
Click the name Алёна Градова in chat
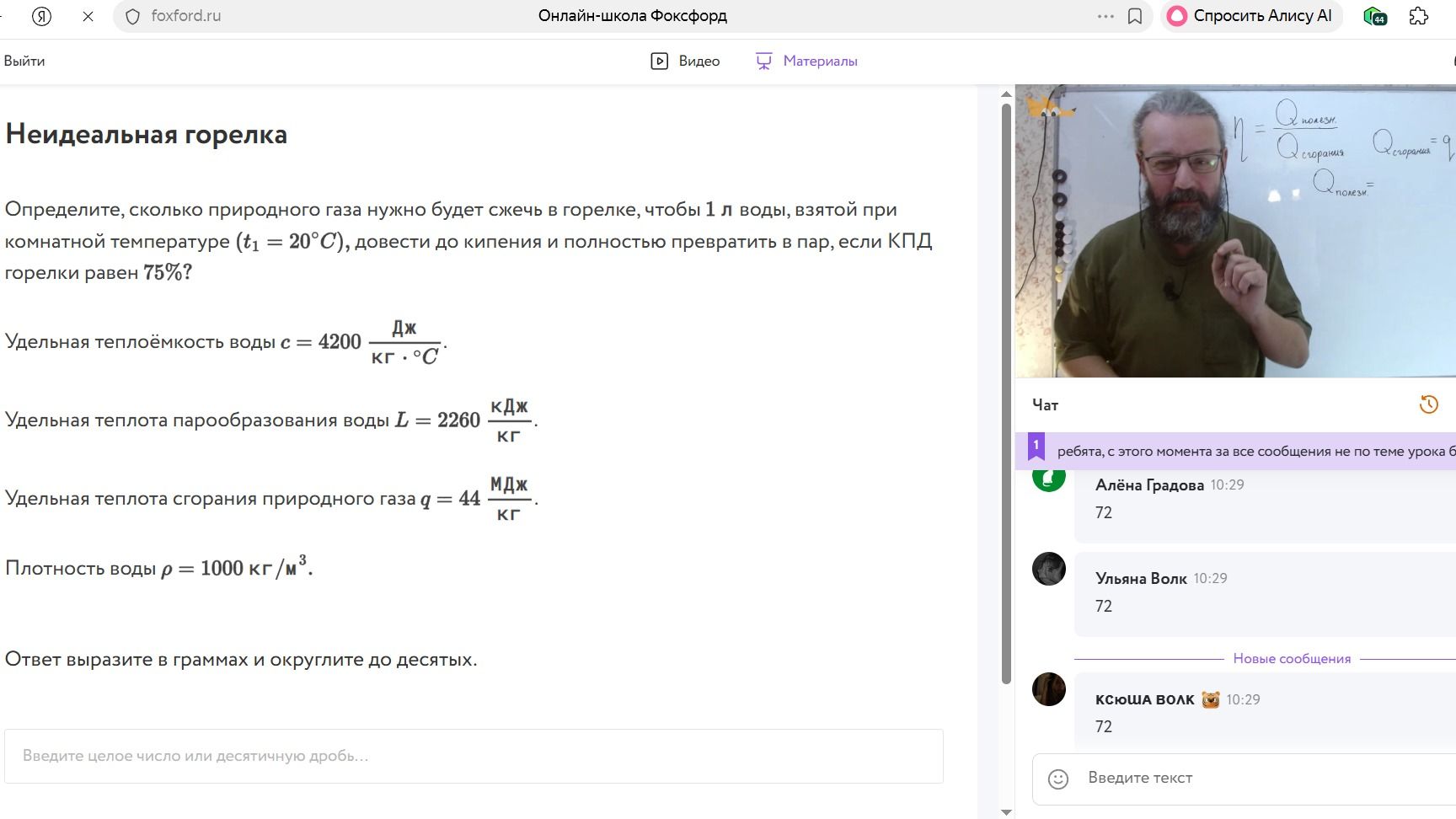tap(1149, 484)
